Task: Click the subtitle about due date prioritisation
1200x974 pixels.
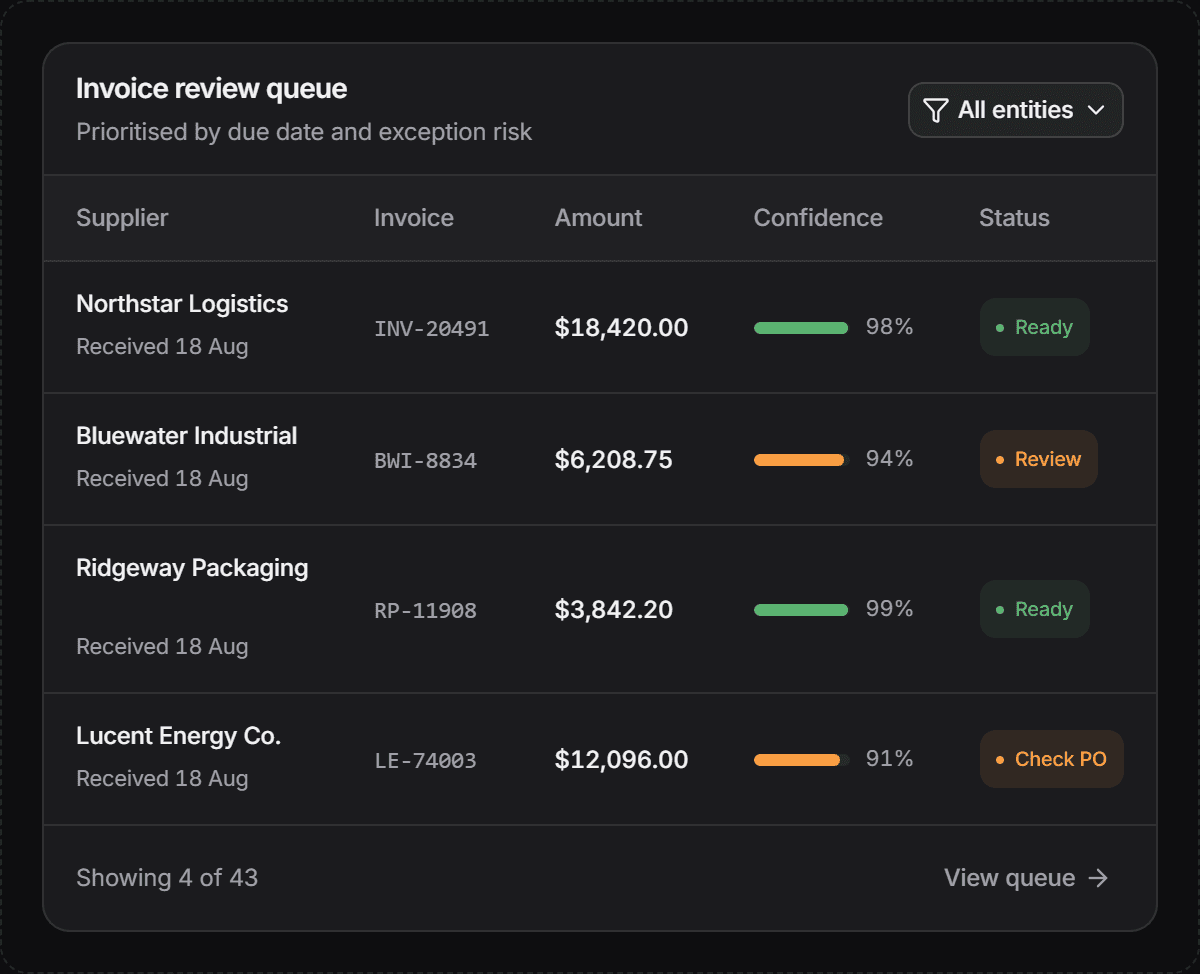Action: (x=304, y=132)
